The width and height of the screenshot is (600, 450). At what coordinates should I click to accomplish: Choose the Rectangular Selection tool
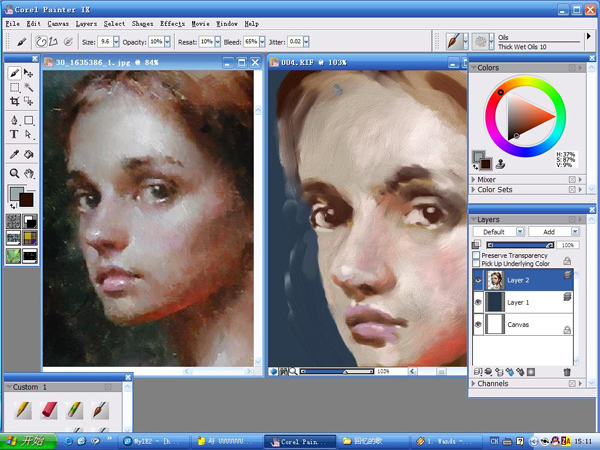pyautogui.click(x=15, y=87)
